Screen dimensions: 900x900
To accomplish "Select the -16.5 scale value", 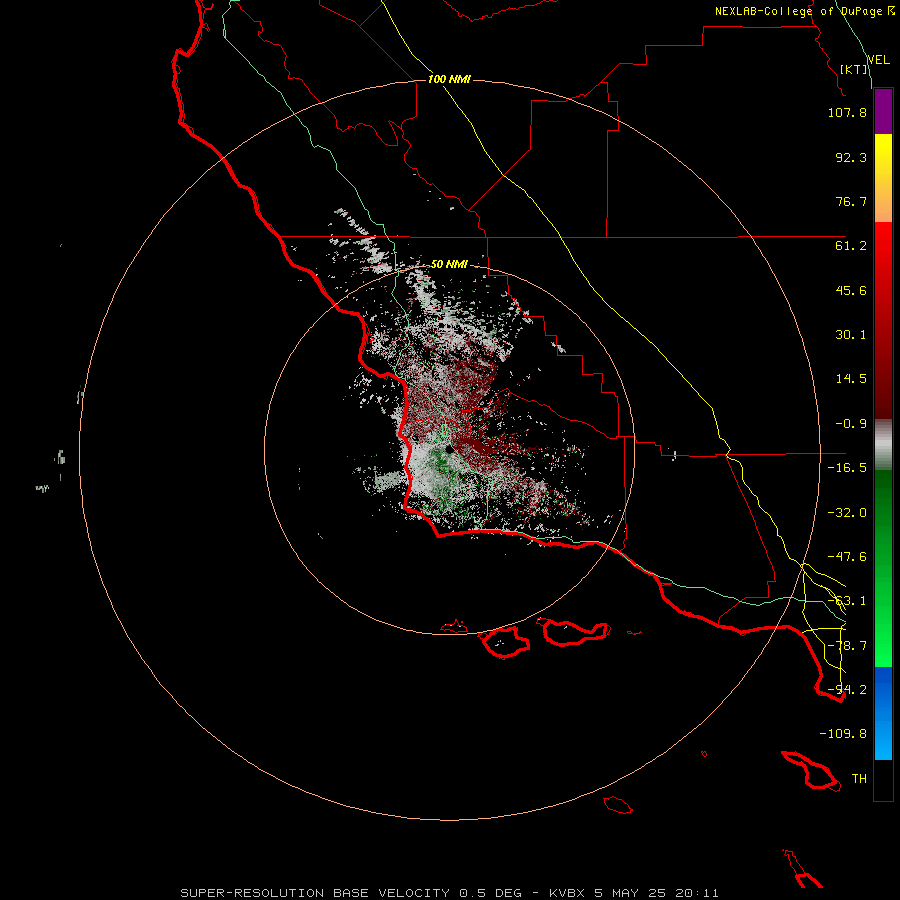I will coord(847,468).
